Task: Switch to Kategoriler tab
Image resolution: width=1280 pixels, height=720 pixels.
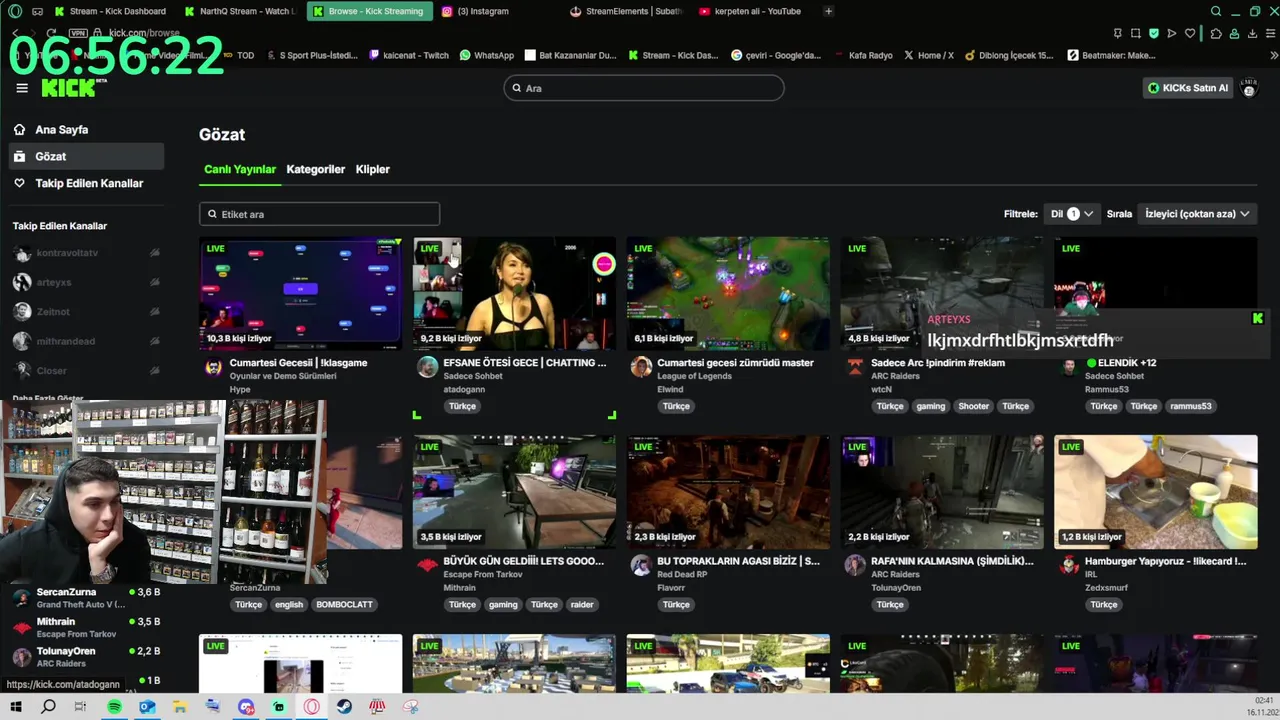Action: 316,169
